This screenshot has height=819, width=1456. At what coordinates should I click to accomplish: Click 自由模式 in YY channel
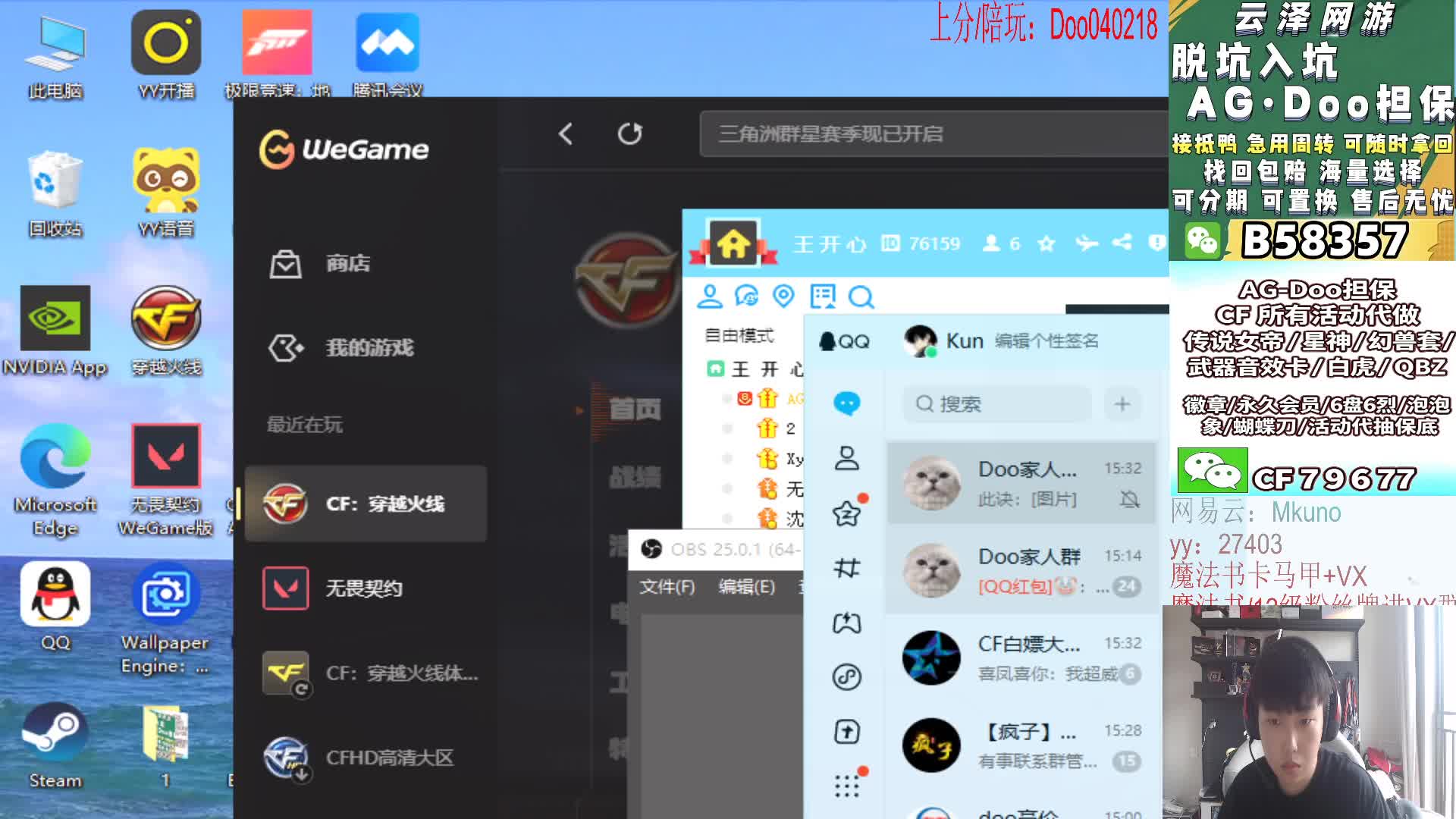click(x=739, y=336)
